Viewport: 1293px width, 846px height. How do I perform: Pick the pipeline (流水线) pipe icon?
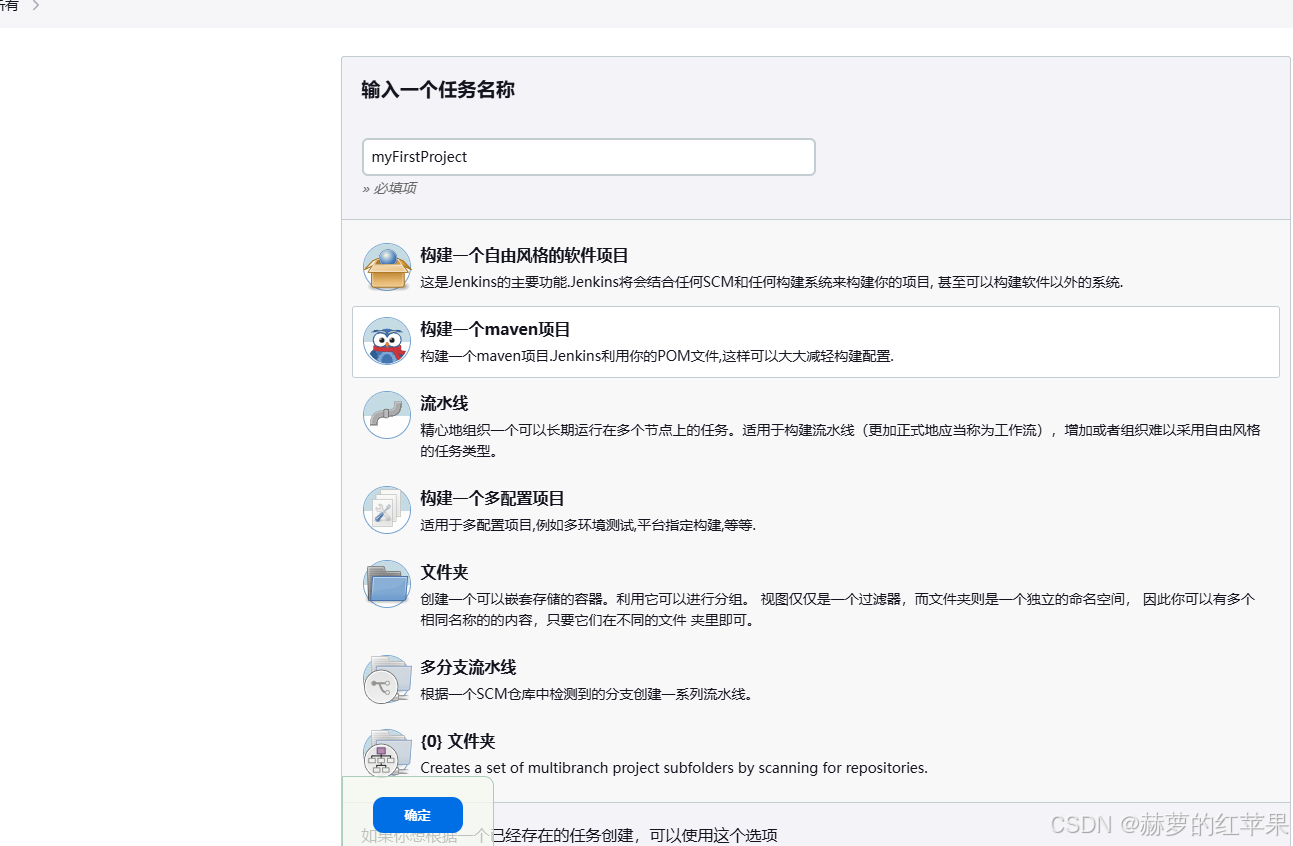click(386, 415)
